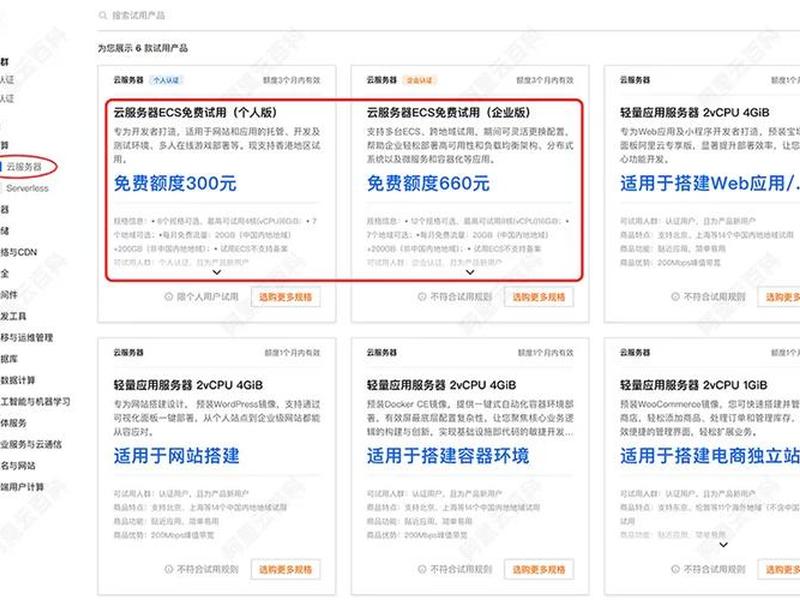Click info icon beside 限个人用户试用

(x=168, y=296)
